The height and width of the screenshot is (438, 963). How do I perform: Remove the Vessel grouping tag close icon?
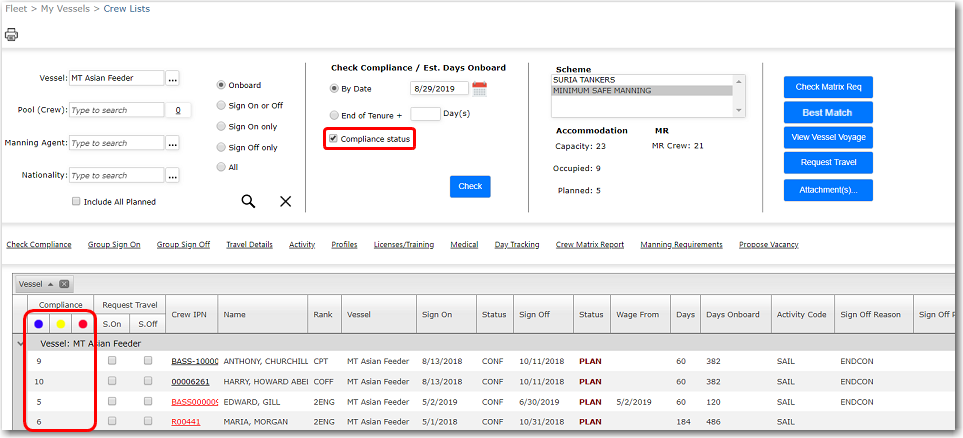[x=64, y=284]
